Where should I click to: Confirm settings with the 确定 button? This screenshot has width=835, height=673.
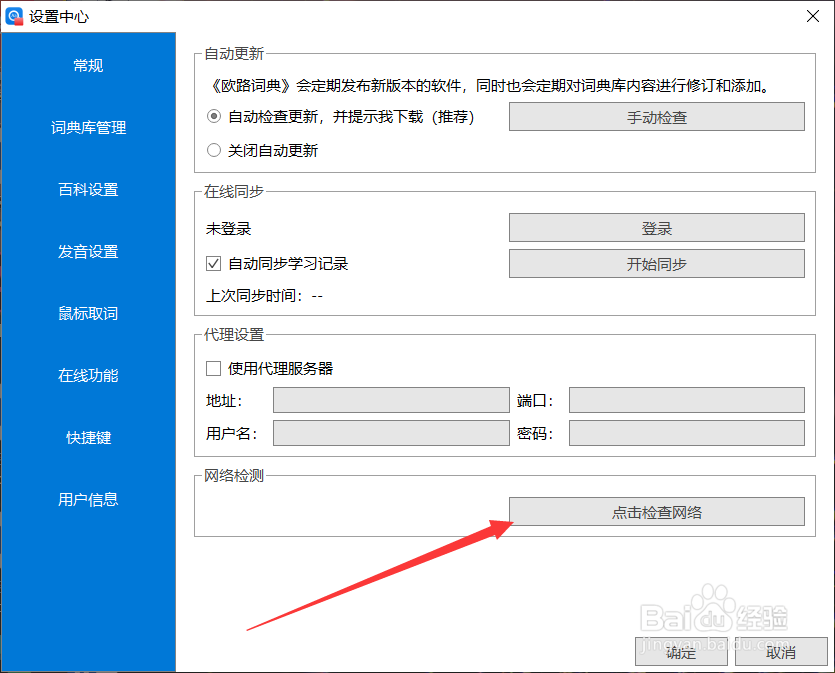tap(681, 652)
